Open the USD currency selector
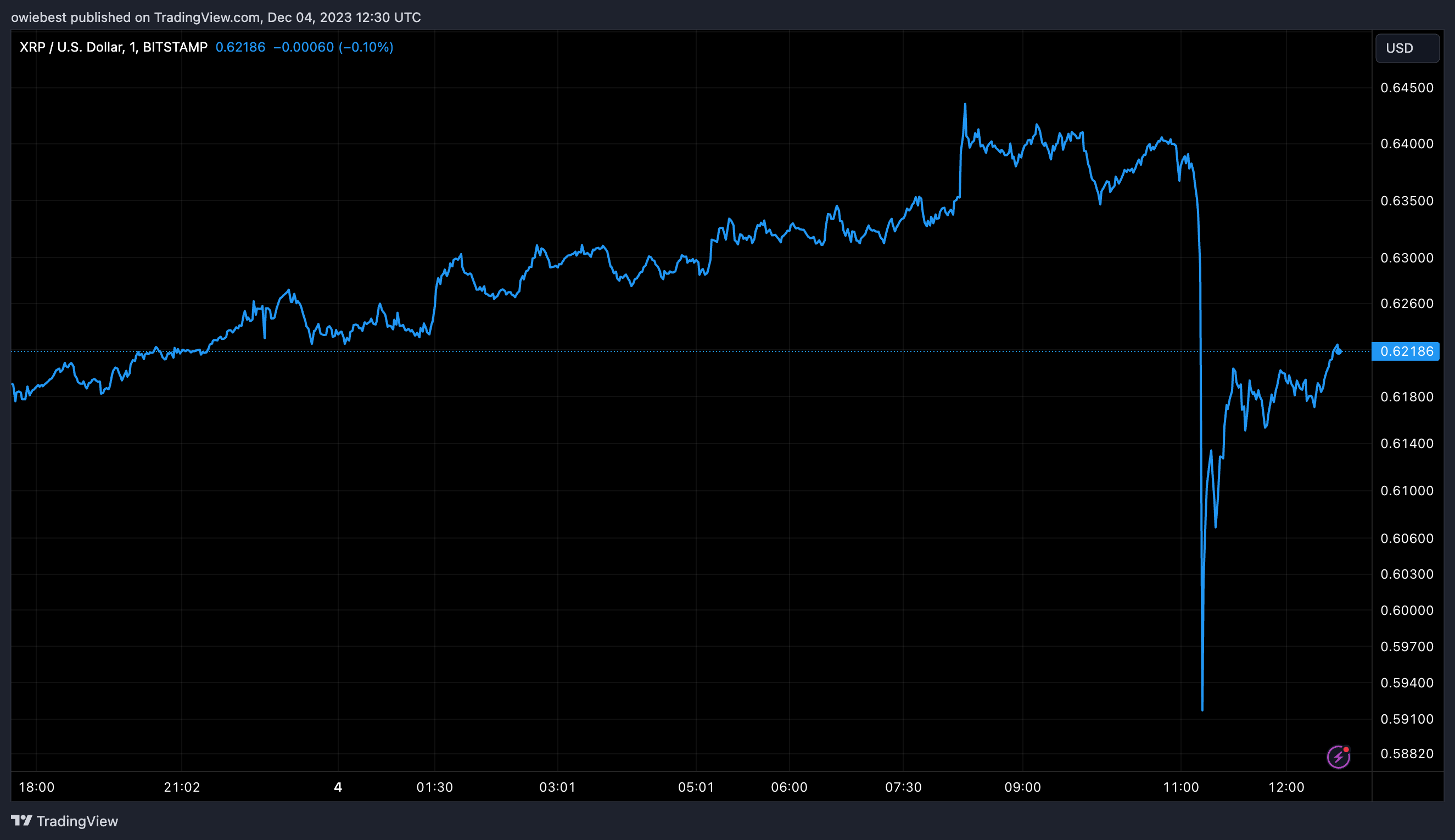This screenshot has height=840, width=1455. click(1407, 48)
